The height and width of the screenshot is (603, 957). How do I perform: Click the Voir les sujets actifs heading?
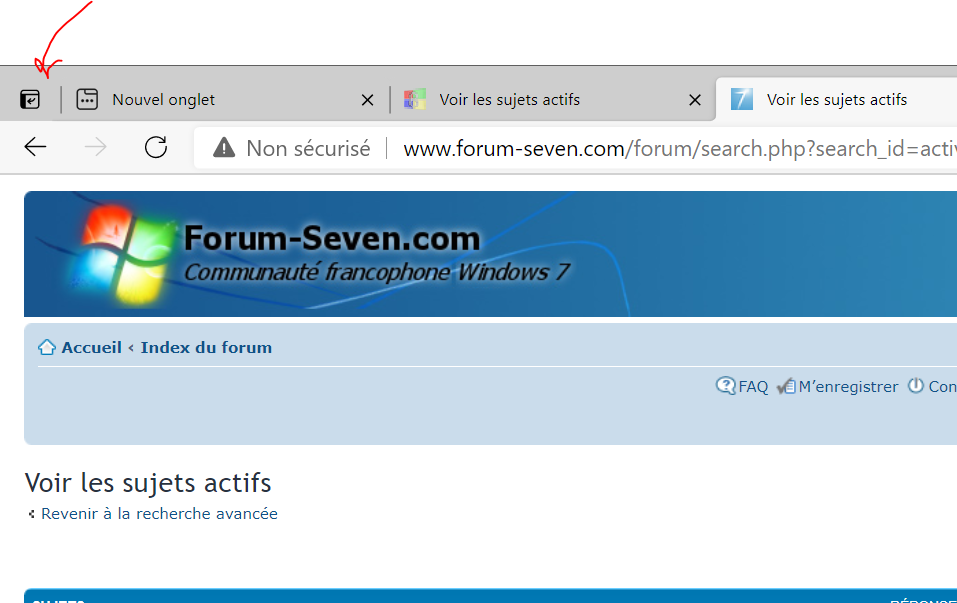[x=148, y=483]
